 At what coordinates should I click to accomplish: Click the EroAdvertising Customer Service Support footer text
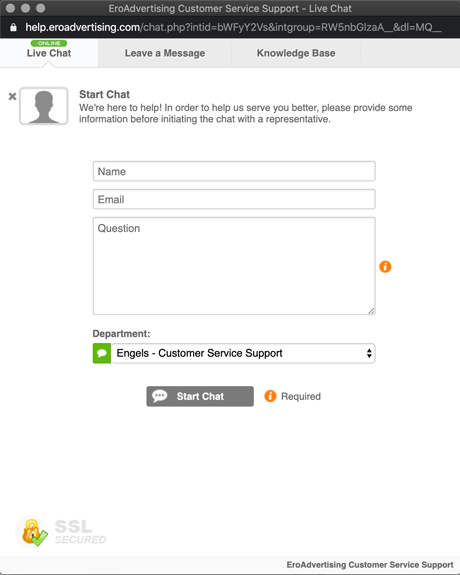tap(370, 564)
